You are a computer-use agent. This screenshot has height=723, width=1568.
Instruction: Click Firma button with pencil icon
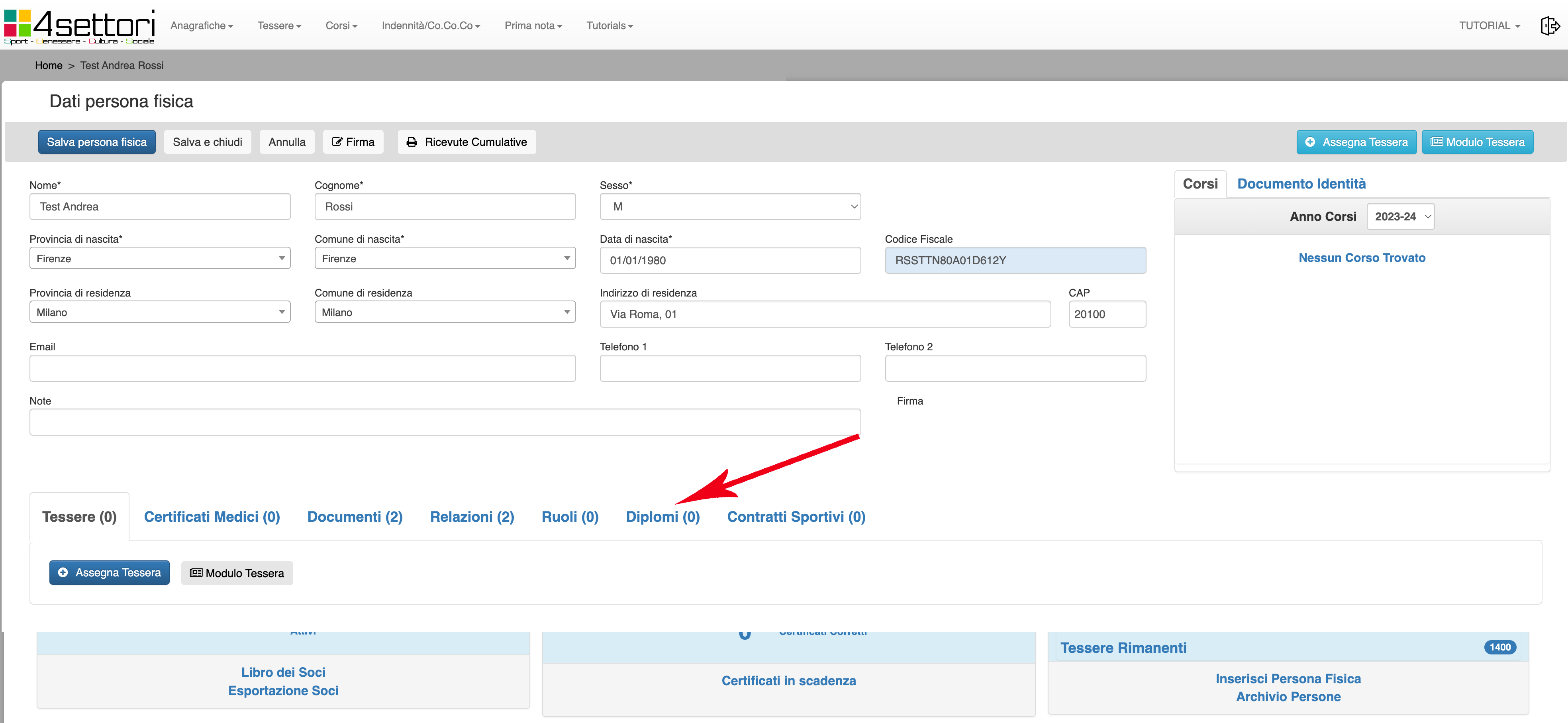[x=353, y=142]
